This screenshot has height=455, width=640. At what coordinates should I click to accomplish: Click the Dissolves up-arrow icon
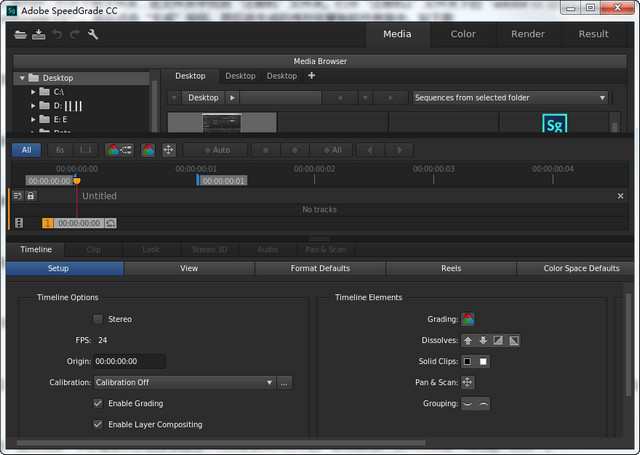click(468, 340)
